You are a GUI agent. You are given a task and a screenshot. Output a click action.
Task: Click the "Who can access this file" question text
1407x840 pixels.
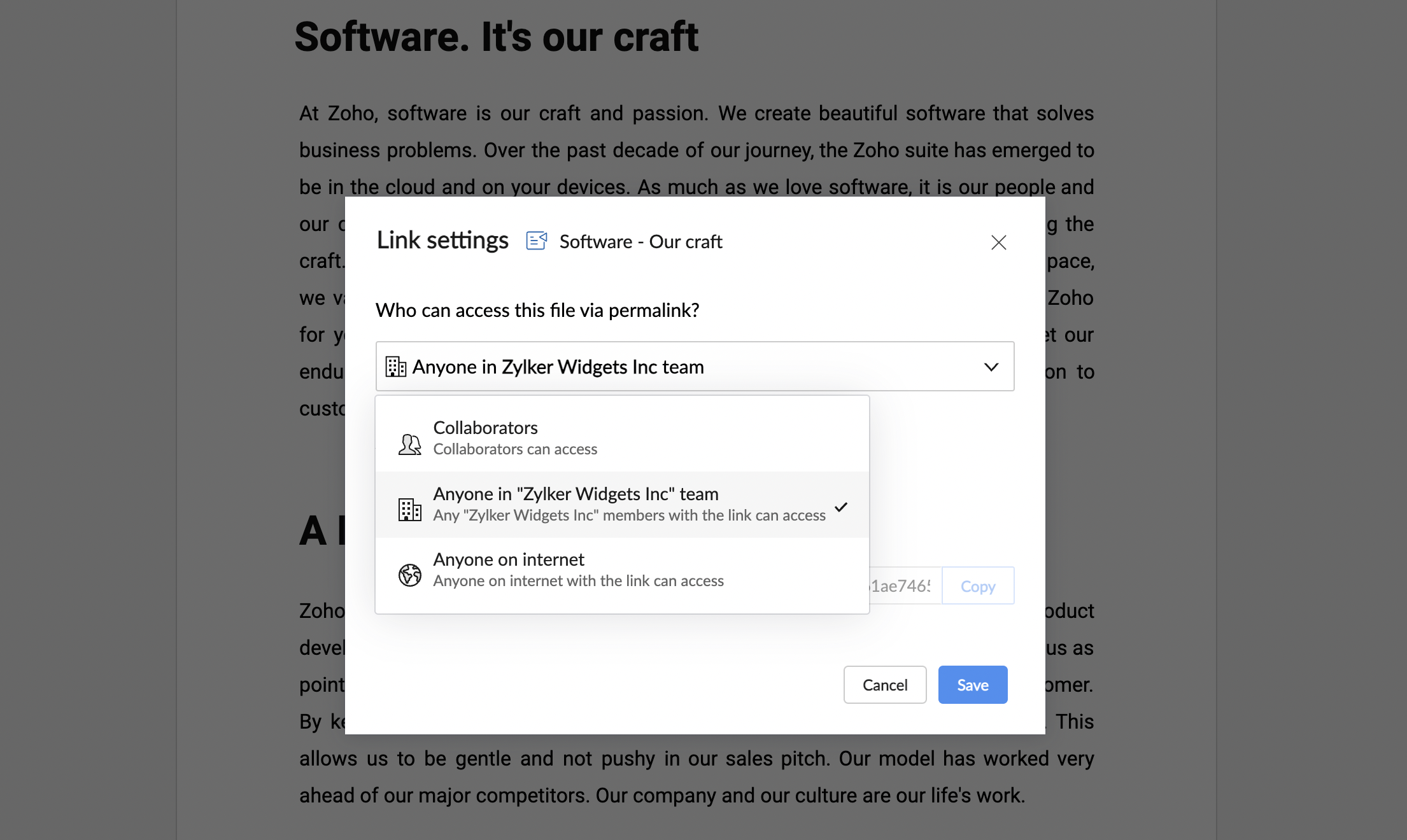click(x=537, y=310)
